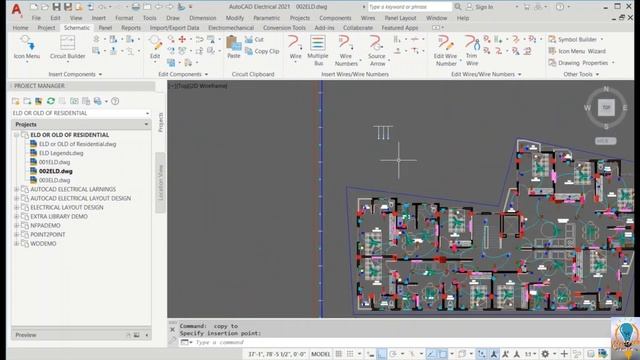The width and height of the screenshot is (640, 360).
Task: Expand the Edit Components panel arrow
Action: tap(206, 75)
